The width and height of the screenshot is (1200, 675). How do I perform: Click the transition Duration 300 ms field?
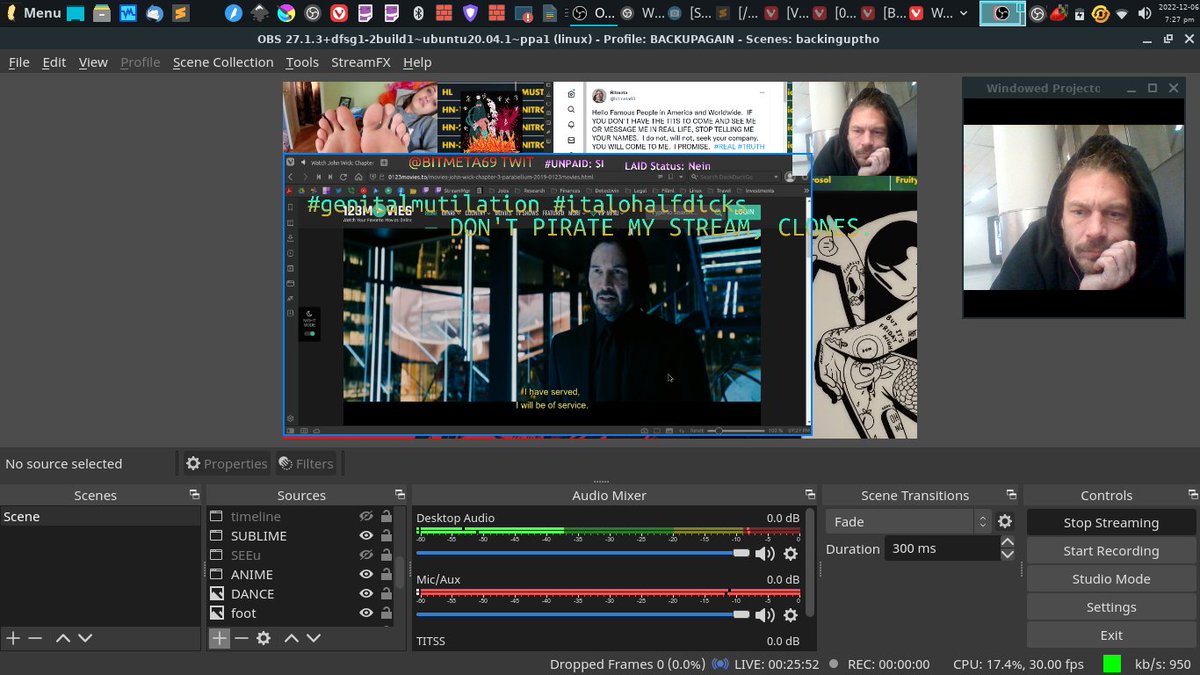click(x=942, y=549)
